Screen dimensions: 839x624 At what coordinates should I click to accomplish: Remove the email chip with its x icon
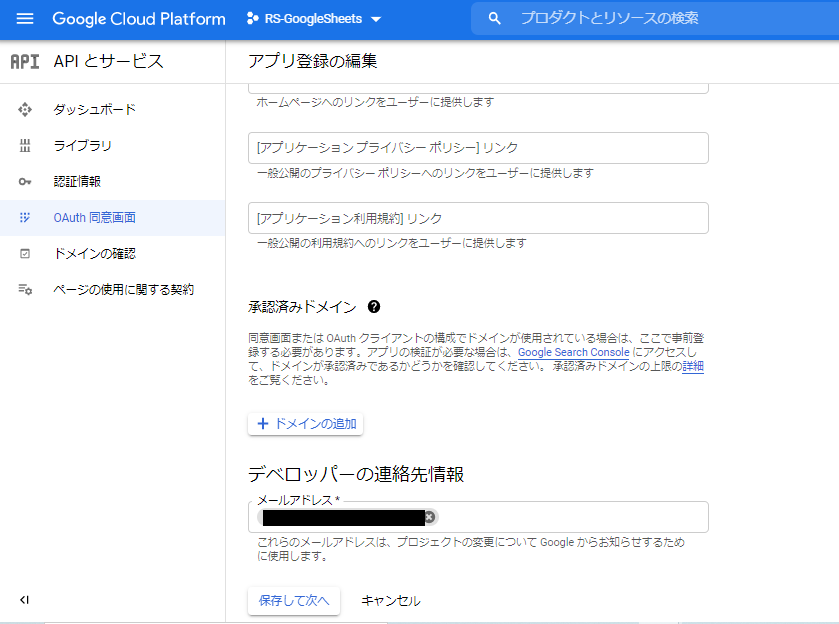tap(430, 517)
